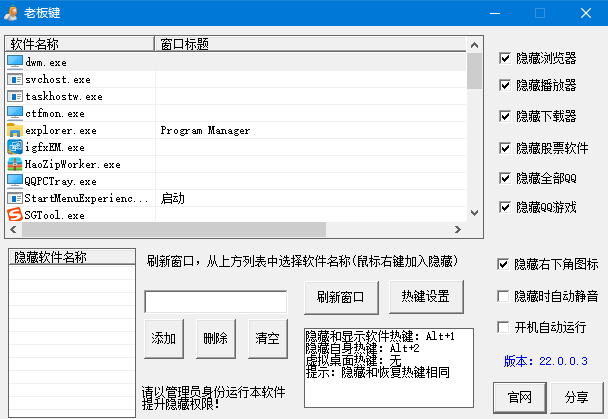Click process list scroll down arrow
This screenshot has width=608, height=419.
tap(474, 213)
